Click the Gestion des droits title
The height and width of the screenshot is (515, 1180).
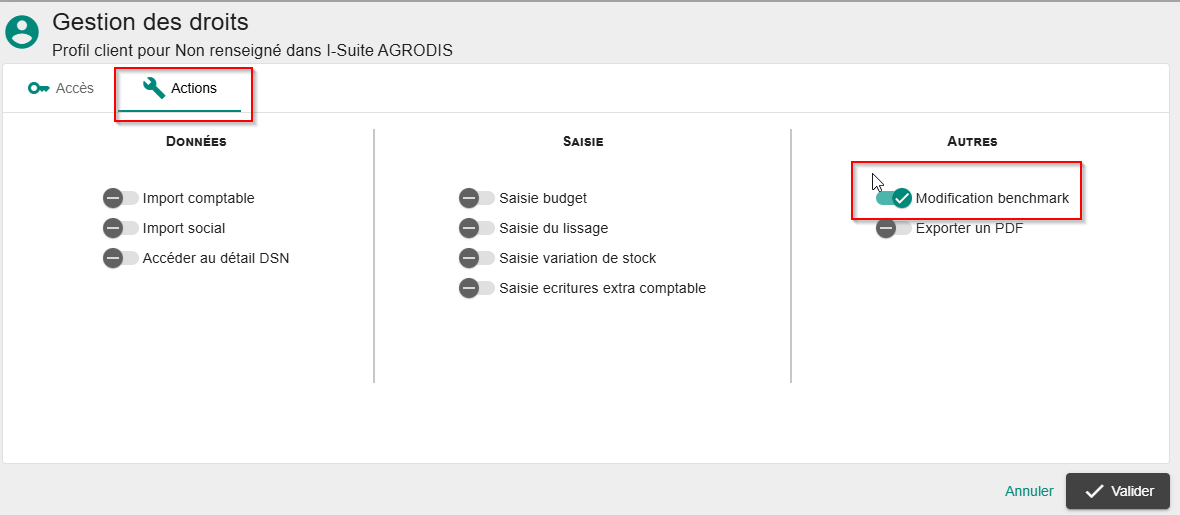150,21
